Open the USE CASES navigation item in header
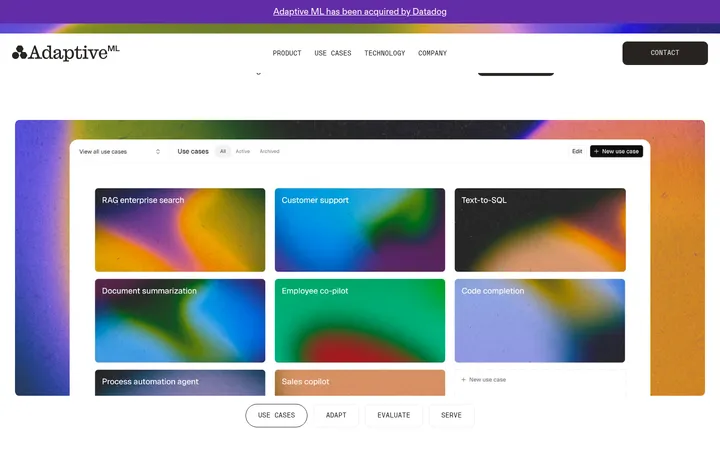 pyautogui.click(x=333, y=53)
